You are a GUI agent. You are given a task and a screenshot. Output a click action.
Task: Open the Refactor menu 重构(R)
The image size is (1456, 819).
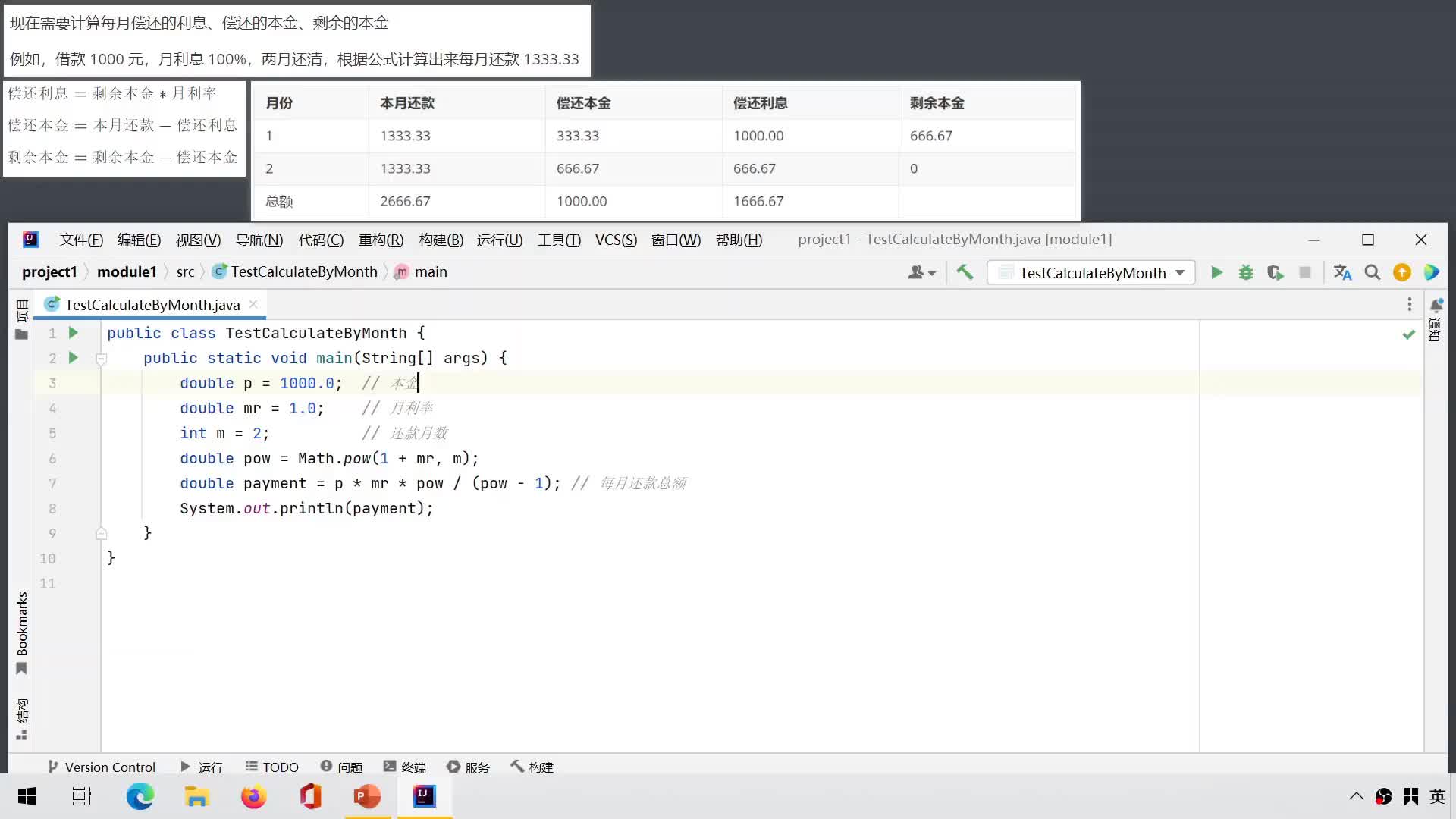pos(381,240)
